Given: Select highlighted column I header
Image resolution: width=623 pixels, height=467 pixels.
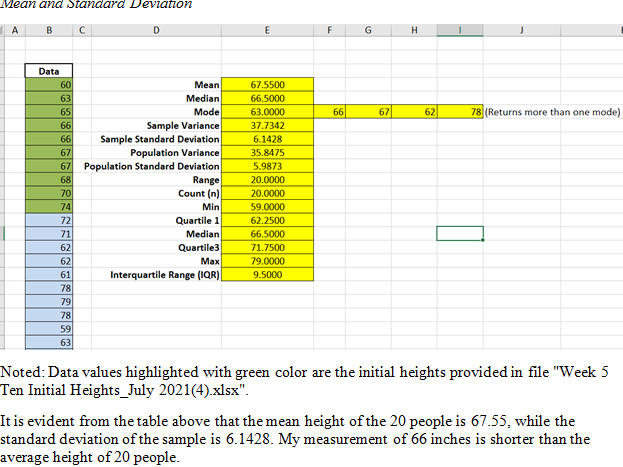Looking at the screenshot, I should (460, 30).
